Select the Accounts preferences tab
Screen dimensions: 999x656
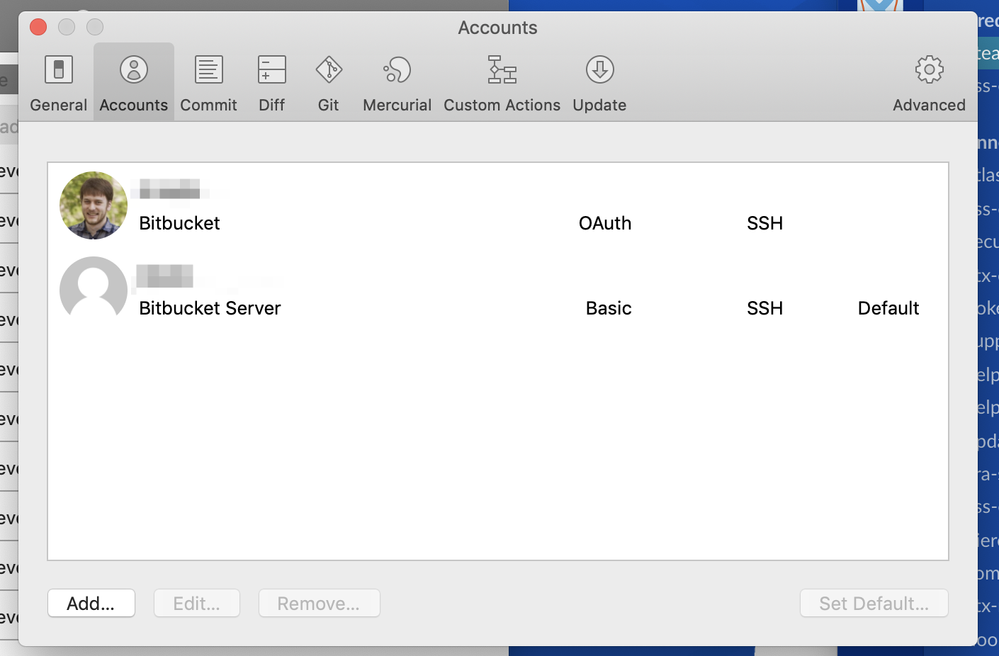pos(134,82)
